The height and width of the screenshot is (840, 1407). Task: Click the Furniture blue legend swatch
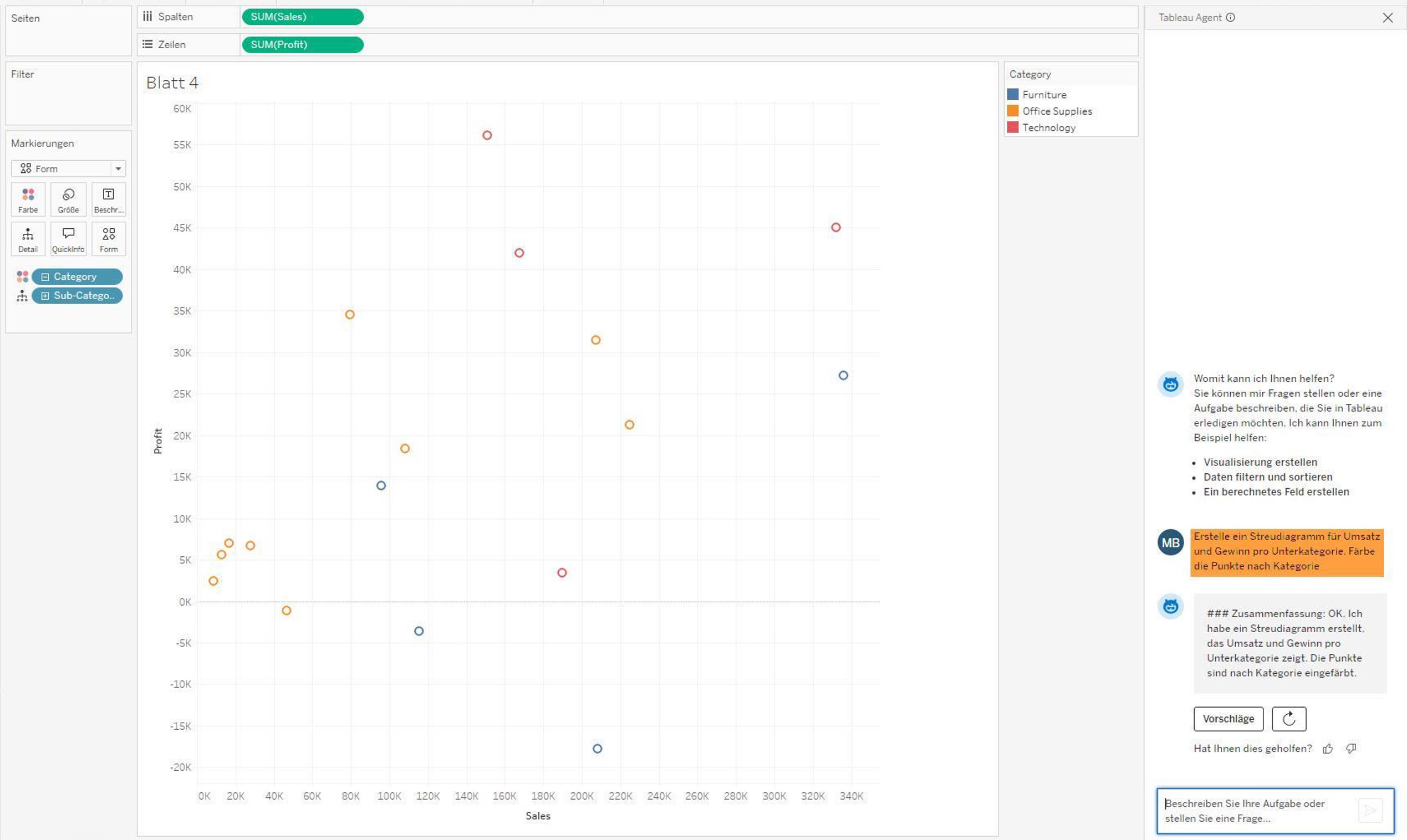coord(1013,95)
